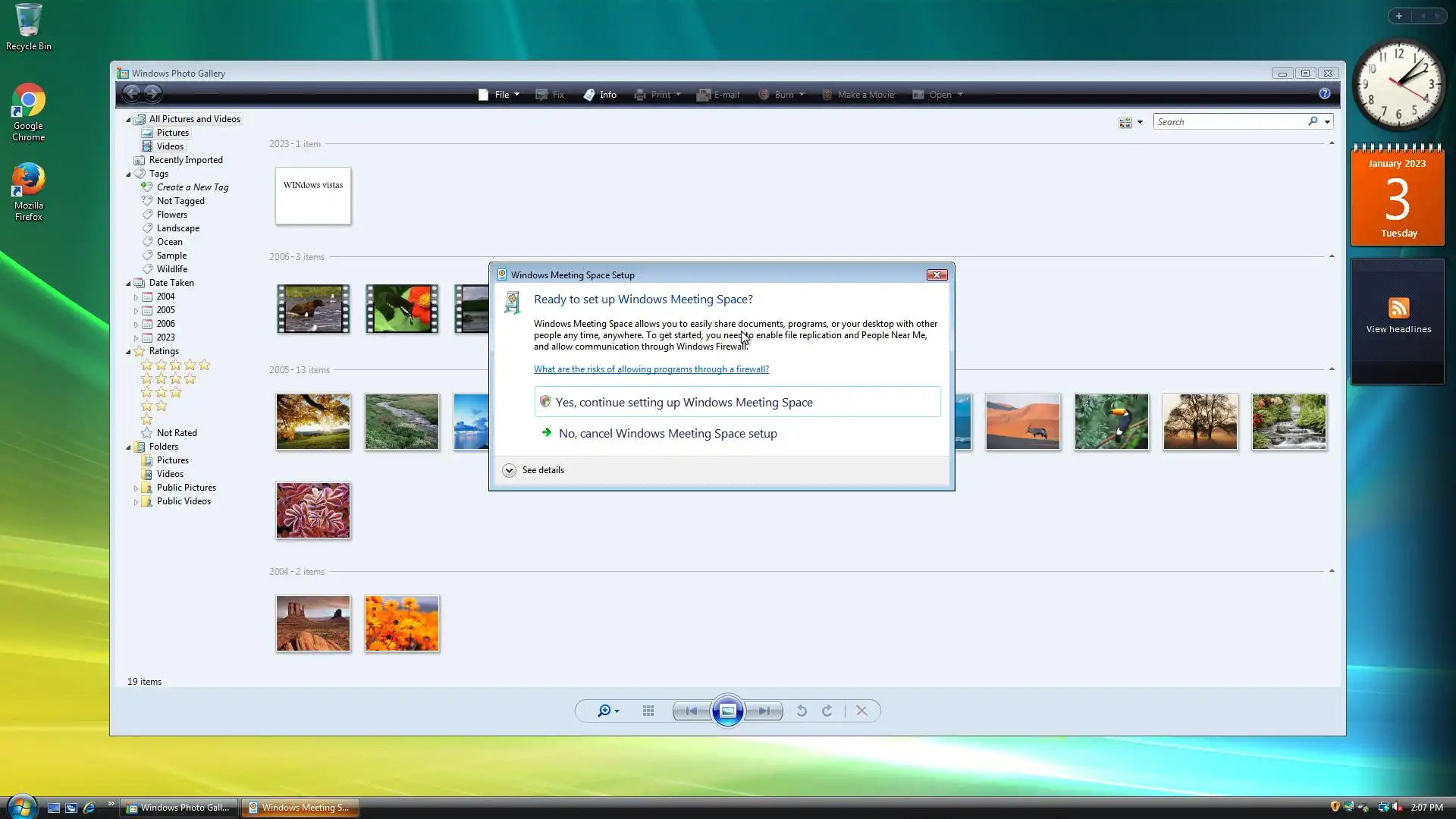Select the Flowers tag in sidebar

(171, 215)
